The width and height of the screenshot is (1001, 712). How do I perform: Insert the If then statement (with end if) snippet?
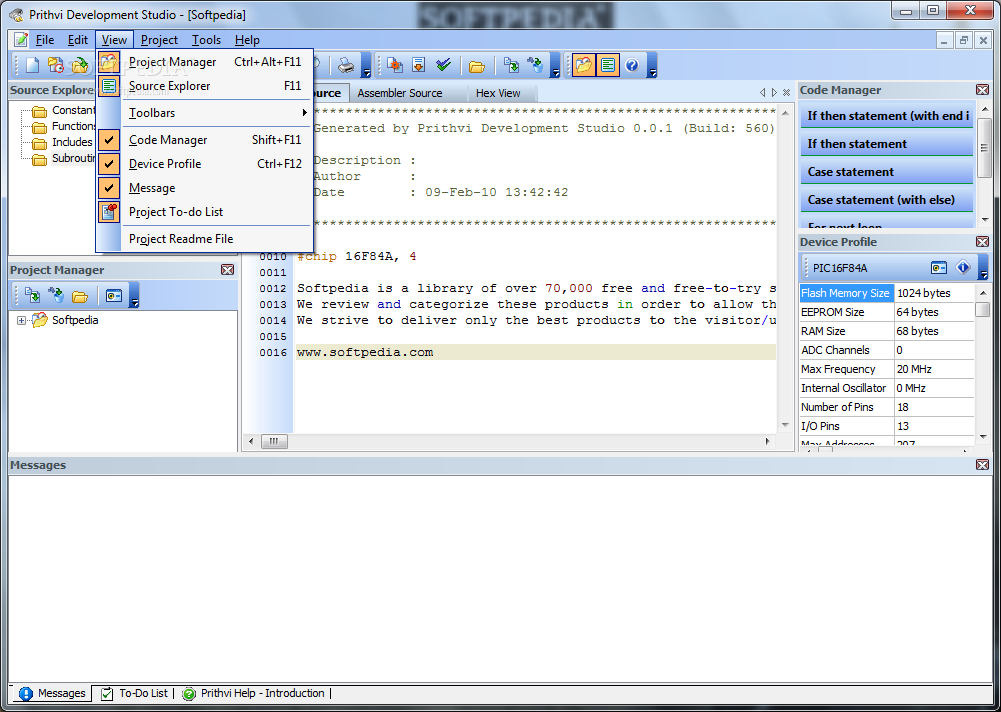point(887,116)
